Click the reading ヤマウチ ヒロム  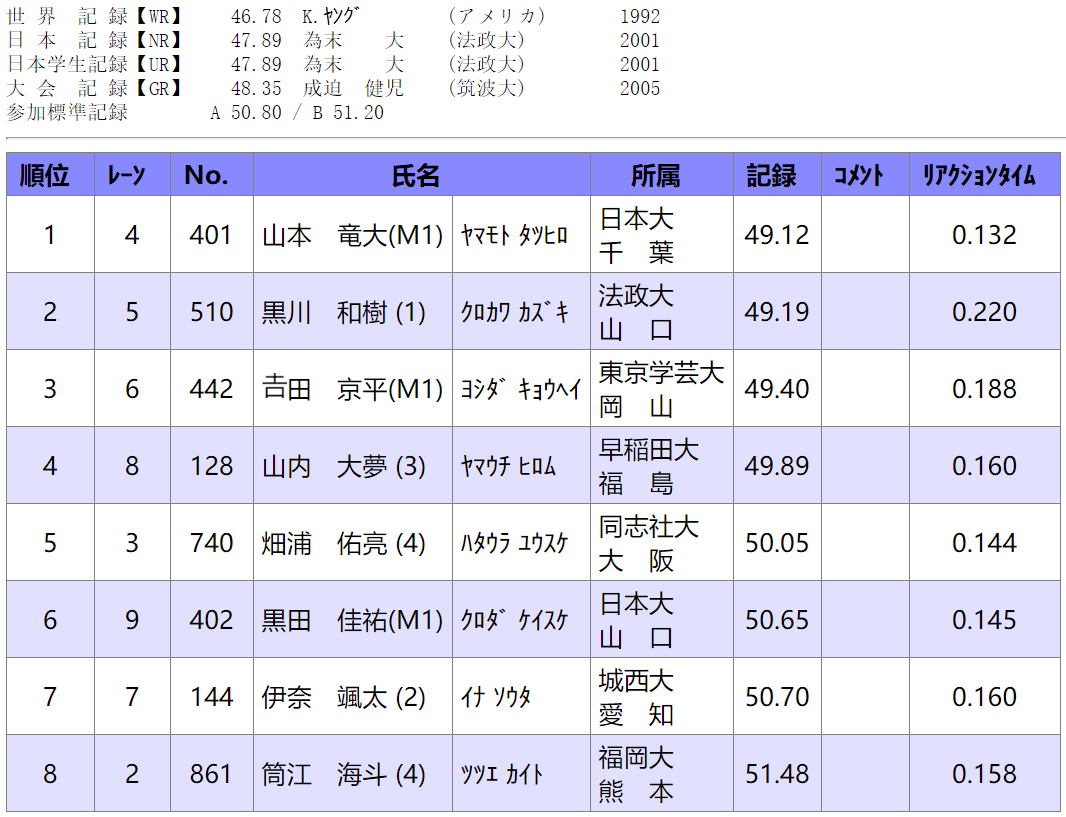[508, 466]
